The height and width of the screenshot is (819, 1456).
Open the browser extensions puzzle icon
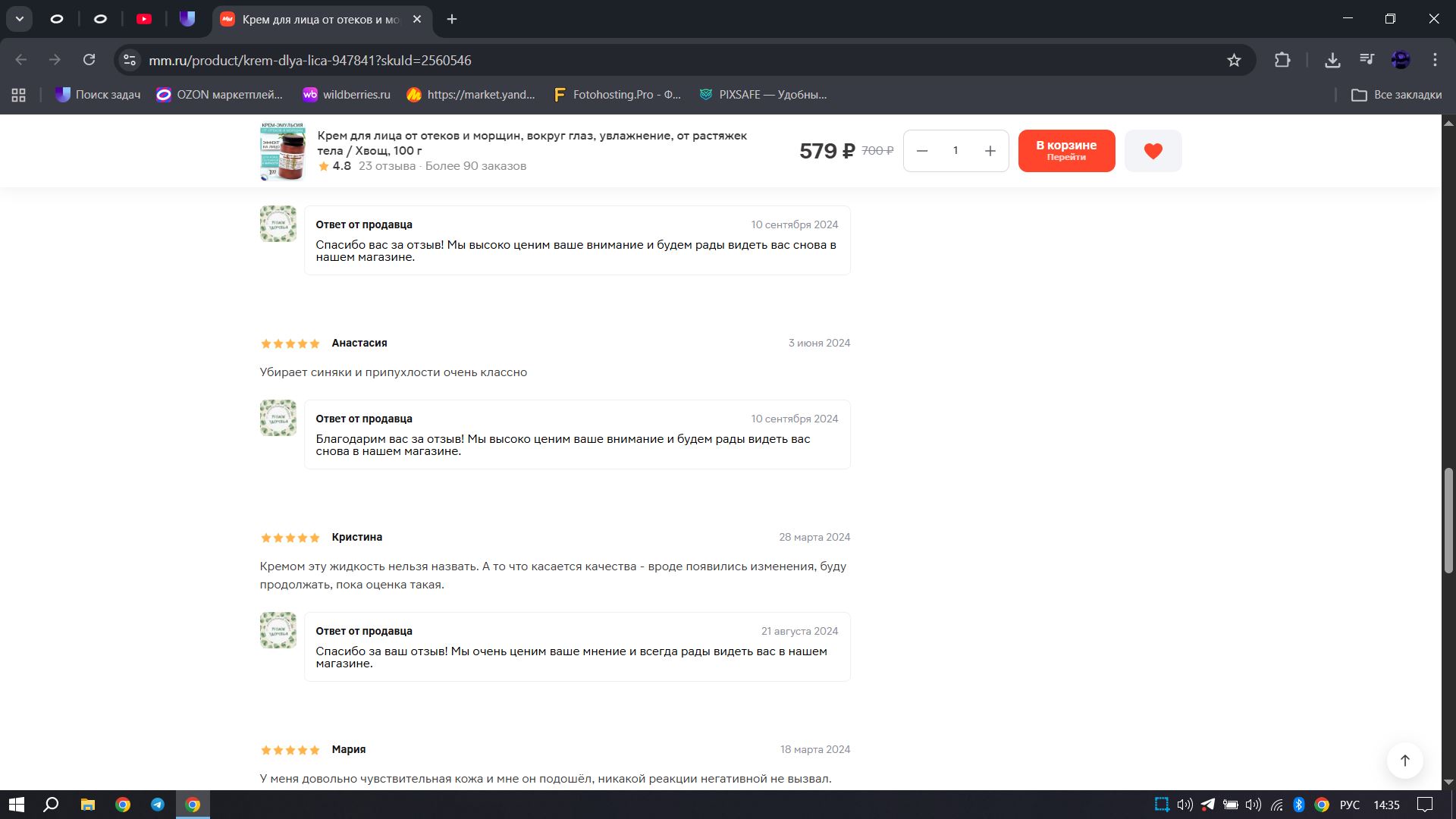(1282, 60)
